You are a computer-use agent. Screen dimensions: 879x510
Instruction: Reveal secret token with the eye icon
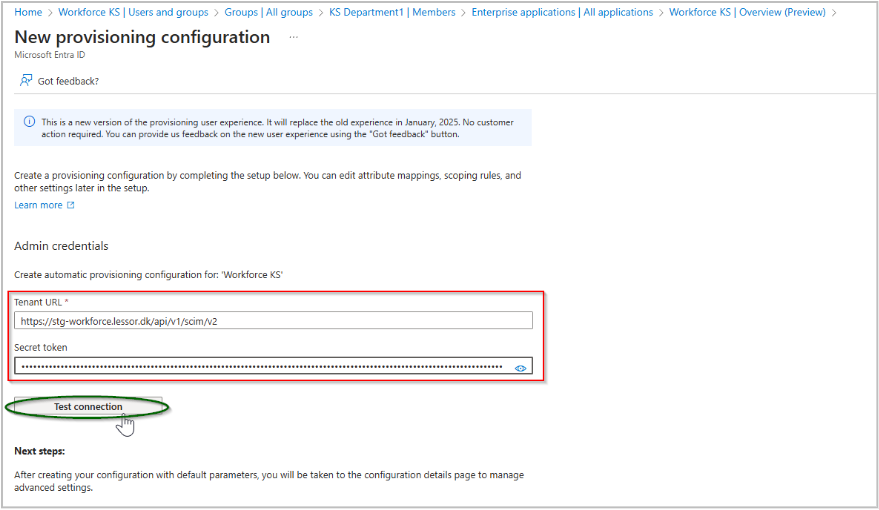(520, 368)
